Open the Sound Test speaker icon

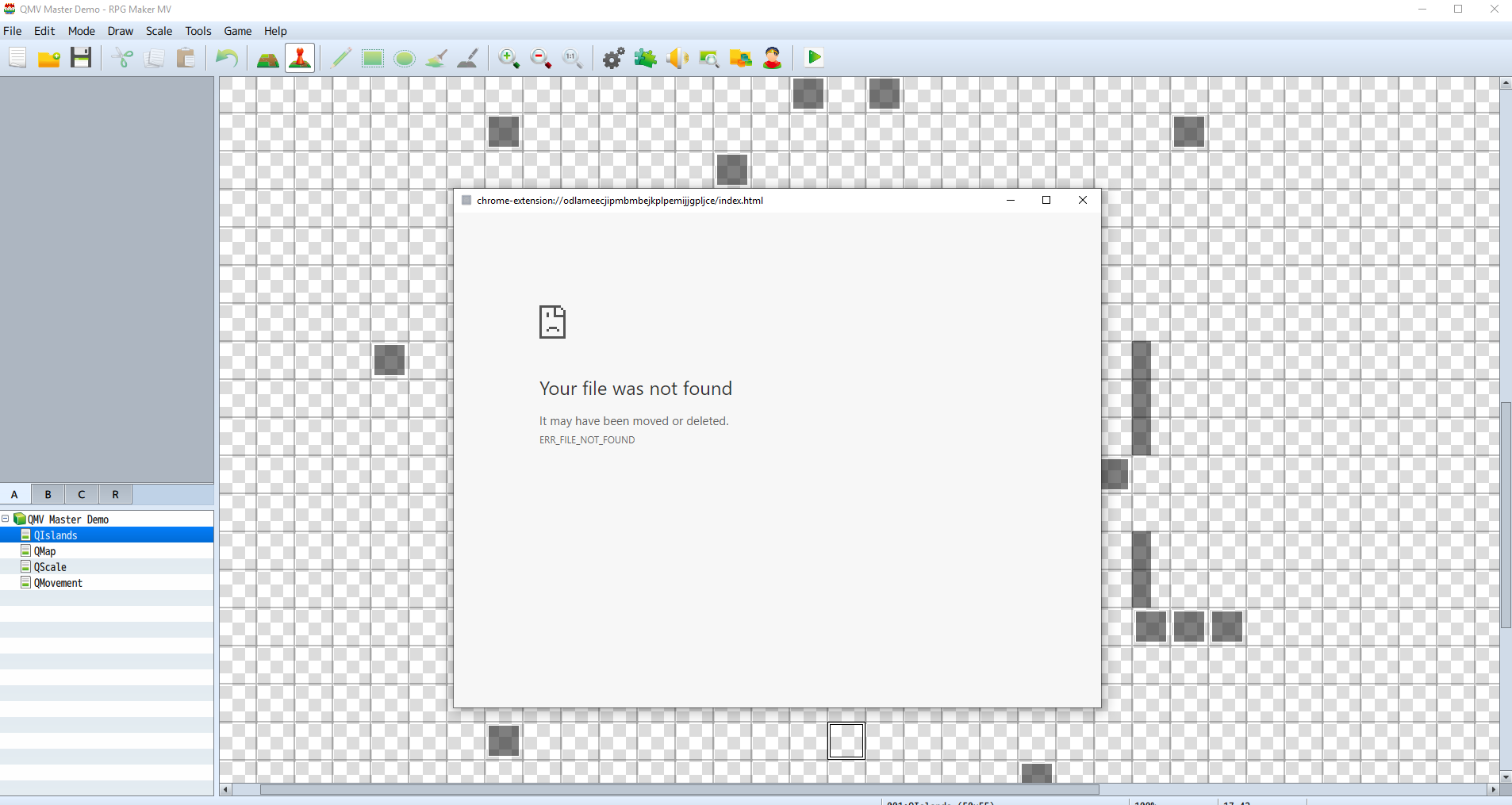(x=677, y=58)
